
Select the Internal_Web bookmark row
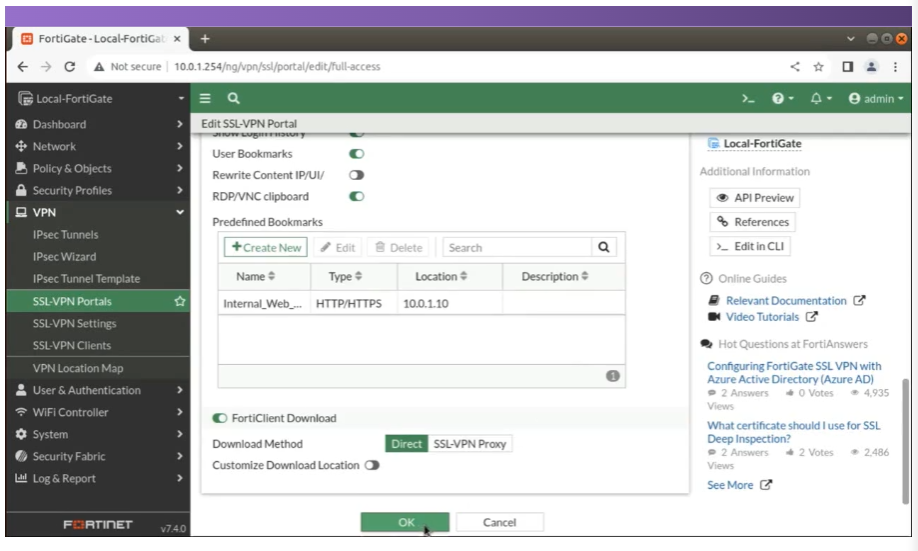coord(422,303)
